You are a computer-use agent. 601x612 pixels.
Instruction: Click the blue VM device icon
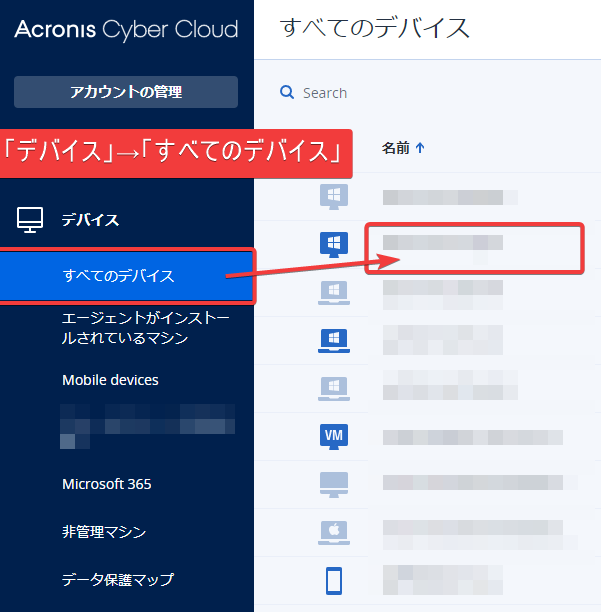point(333,435)
